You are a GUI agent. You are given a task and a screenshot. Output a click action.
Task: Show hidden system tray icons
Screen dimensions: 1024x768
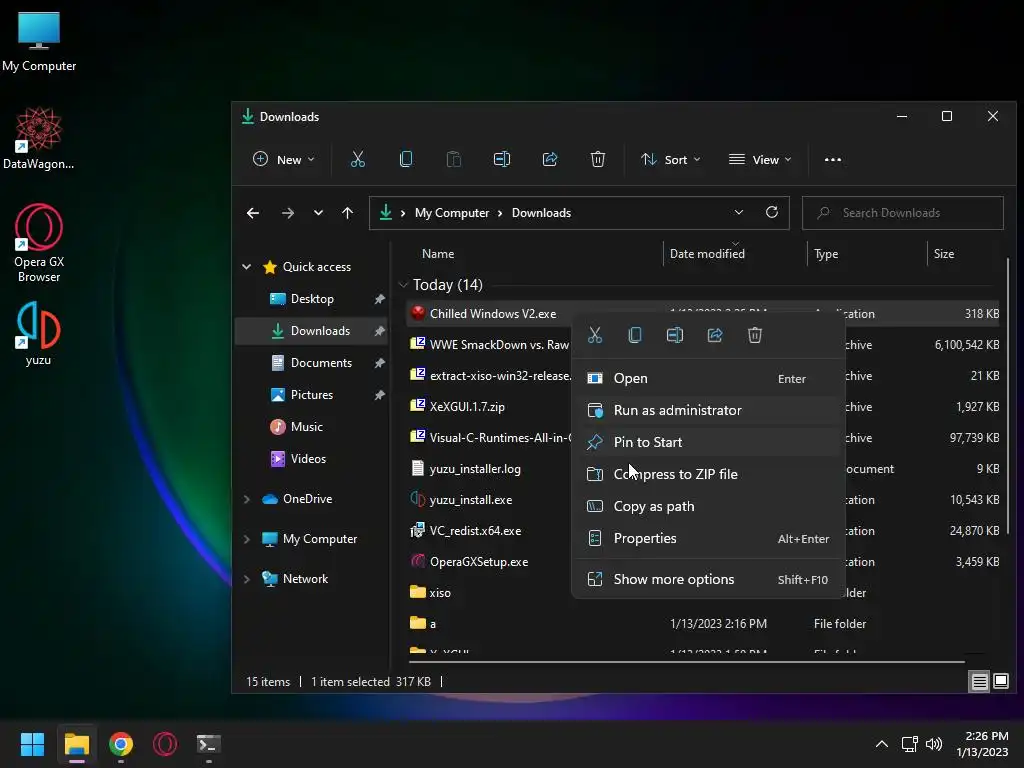pyautogui.click(x=882, y=744)
